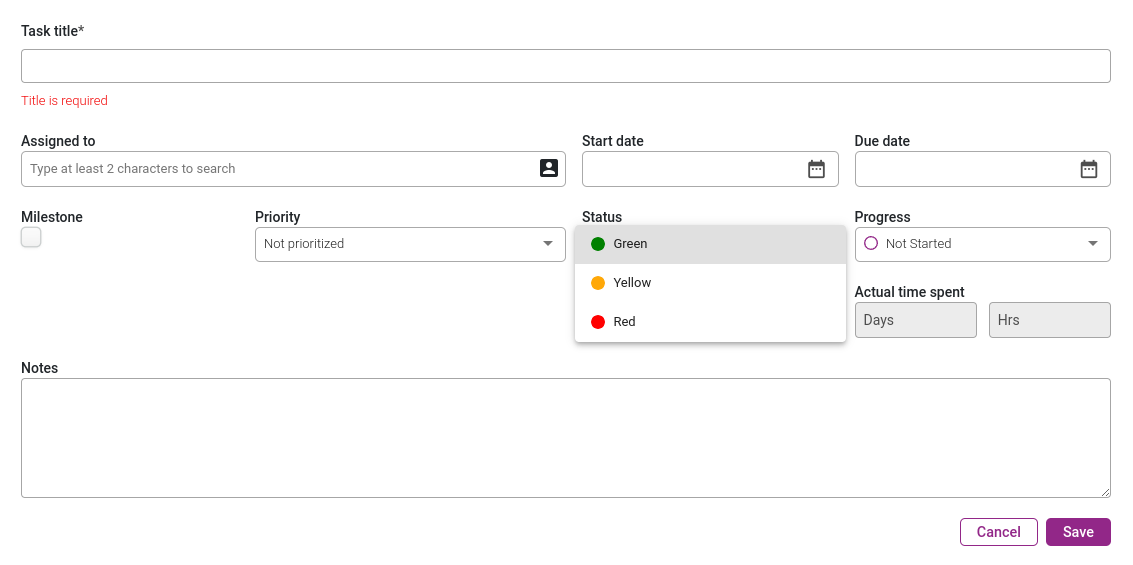Click the Hrs time spent field
1133x565 pixels.
tap(1050, 320)
